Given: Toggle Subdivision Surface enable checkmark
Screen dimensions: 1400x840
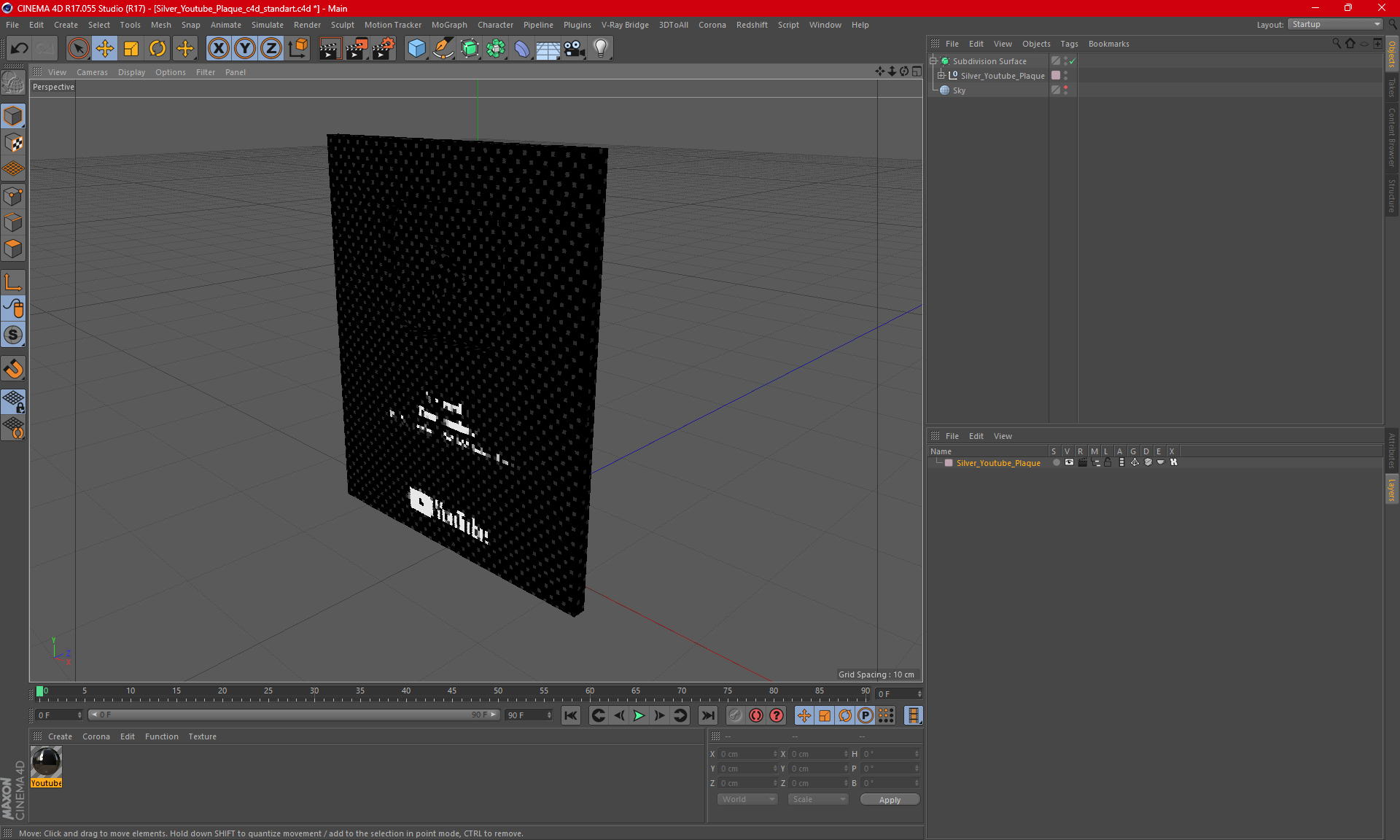Looking at the screenshot, I should [x=1072, y=61].
